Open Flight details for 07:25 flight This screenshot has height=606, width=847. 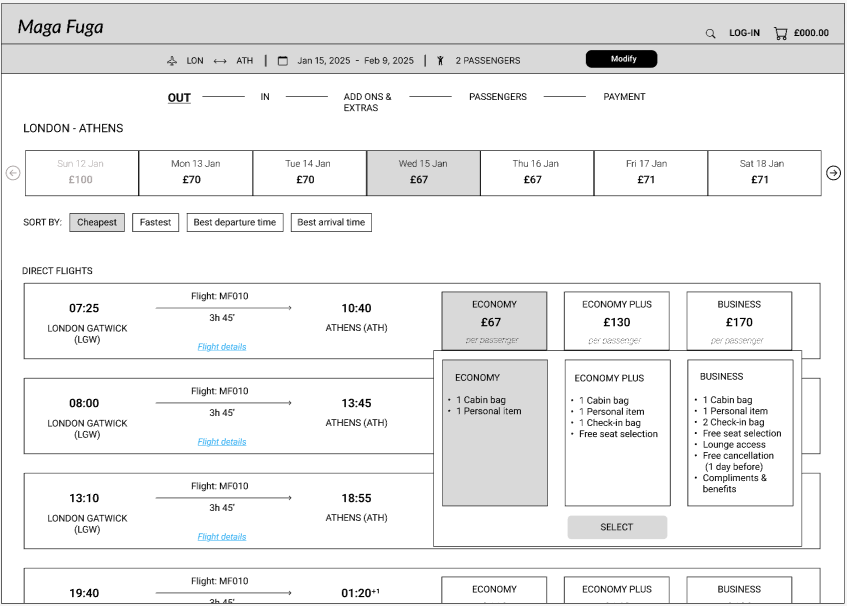[x=222, y=347]
